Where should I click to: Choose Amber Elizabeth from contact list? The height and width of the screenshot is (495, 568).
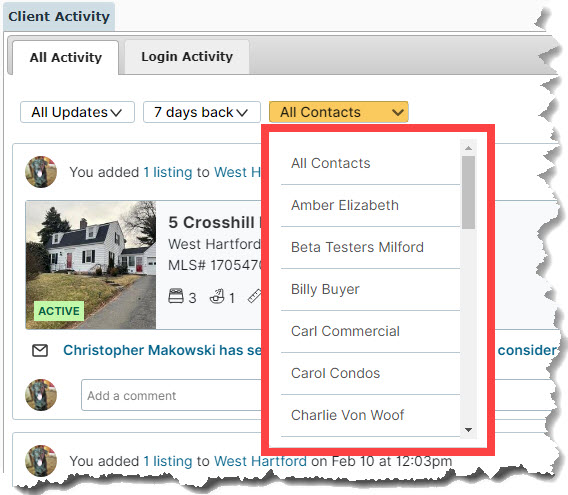pyautogui.click(x=370, y=205)
